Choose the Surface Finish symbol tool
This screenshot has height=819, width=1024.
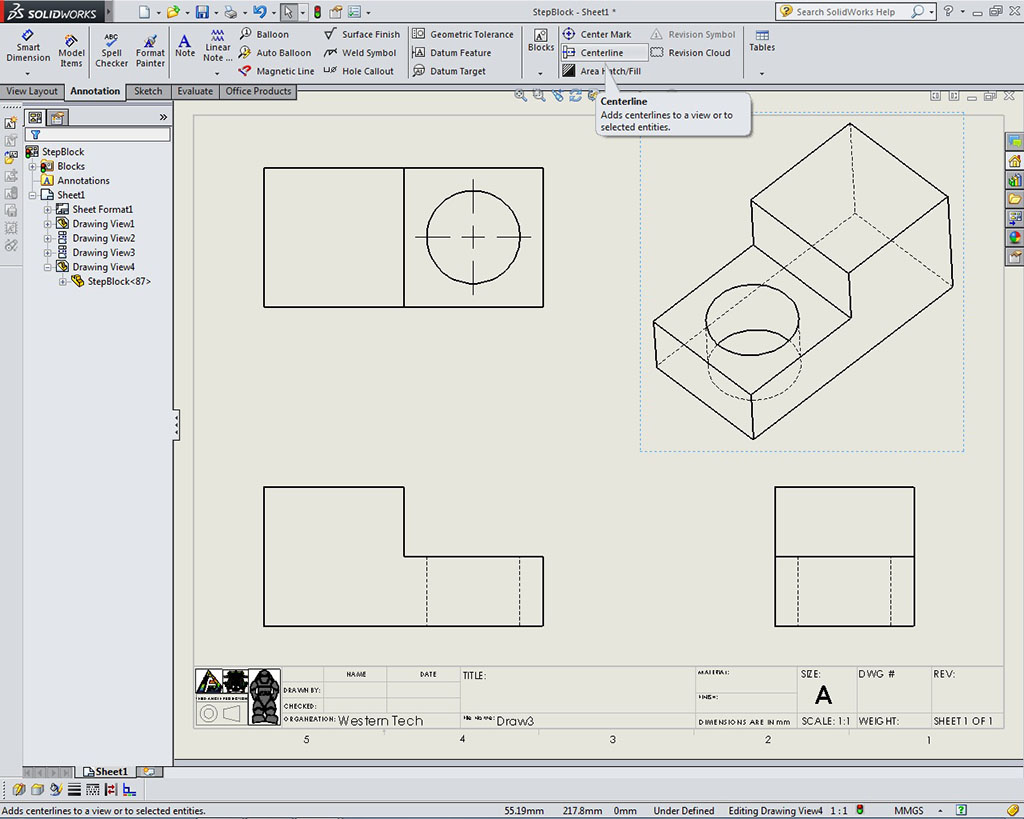[369, 34]
